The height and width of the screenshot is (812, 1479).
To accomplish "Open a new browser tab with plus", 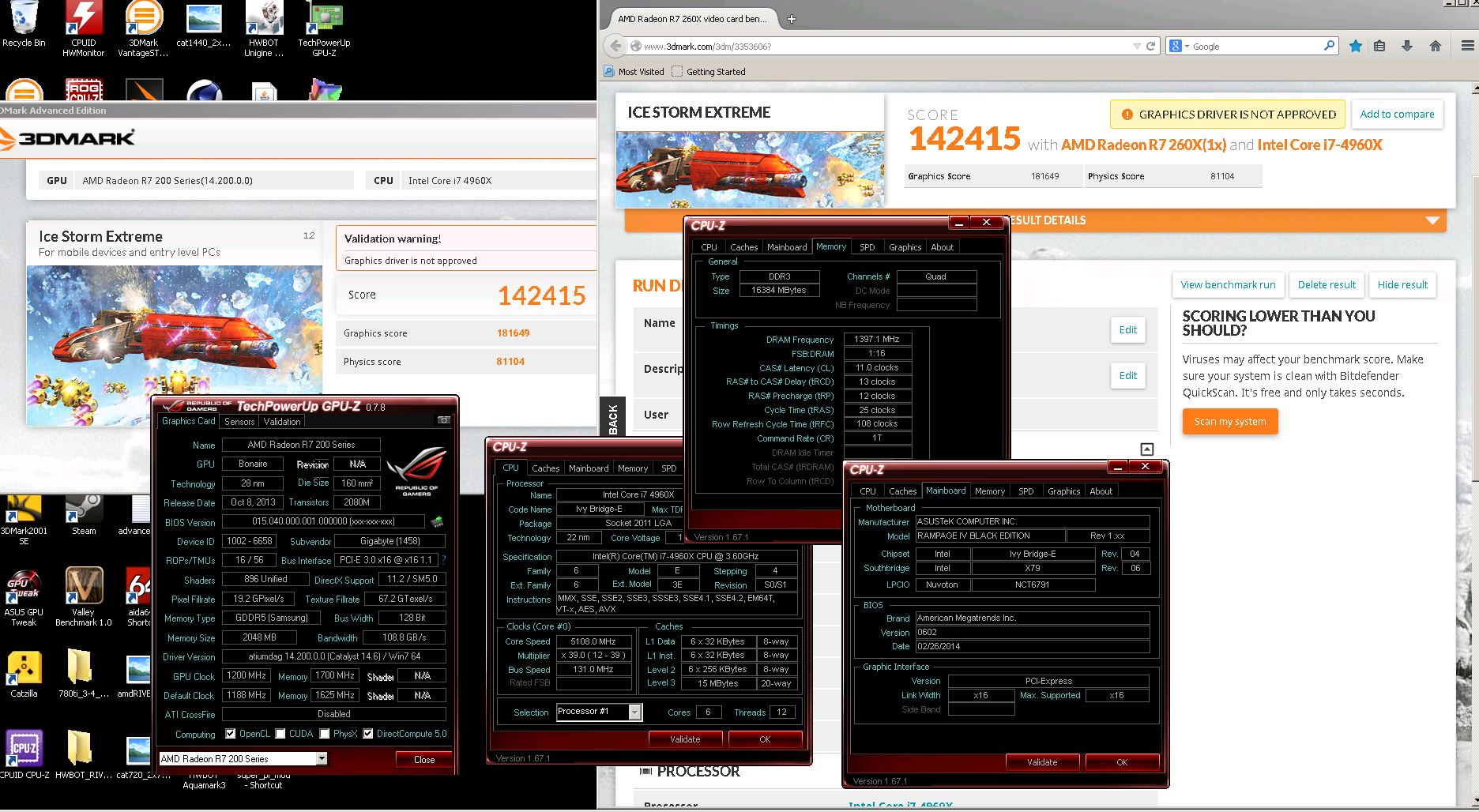I will tap(792, 19).
